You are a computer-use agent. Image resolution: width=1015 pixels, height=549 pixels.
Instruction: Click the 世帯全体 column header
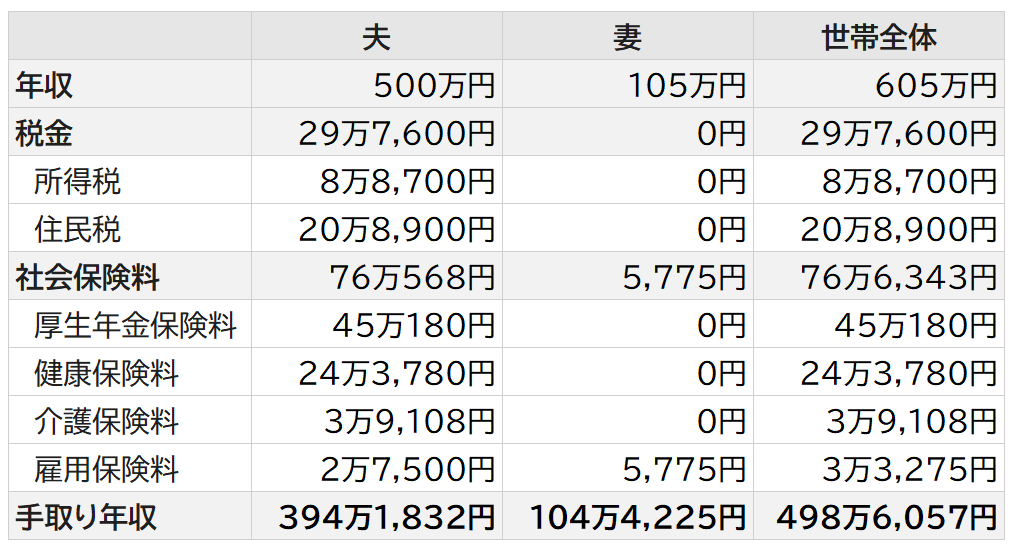(878, 37)
